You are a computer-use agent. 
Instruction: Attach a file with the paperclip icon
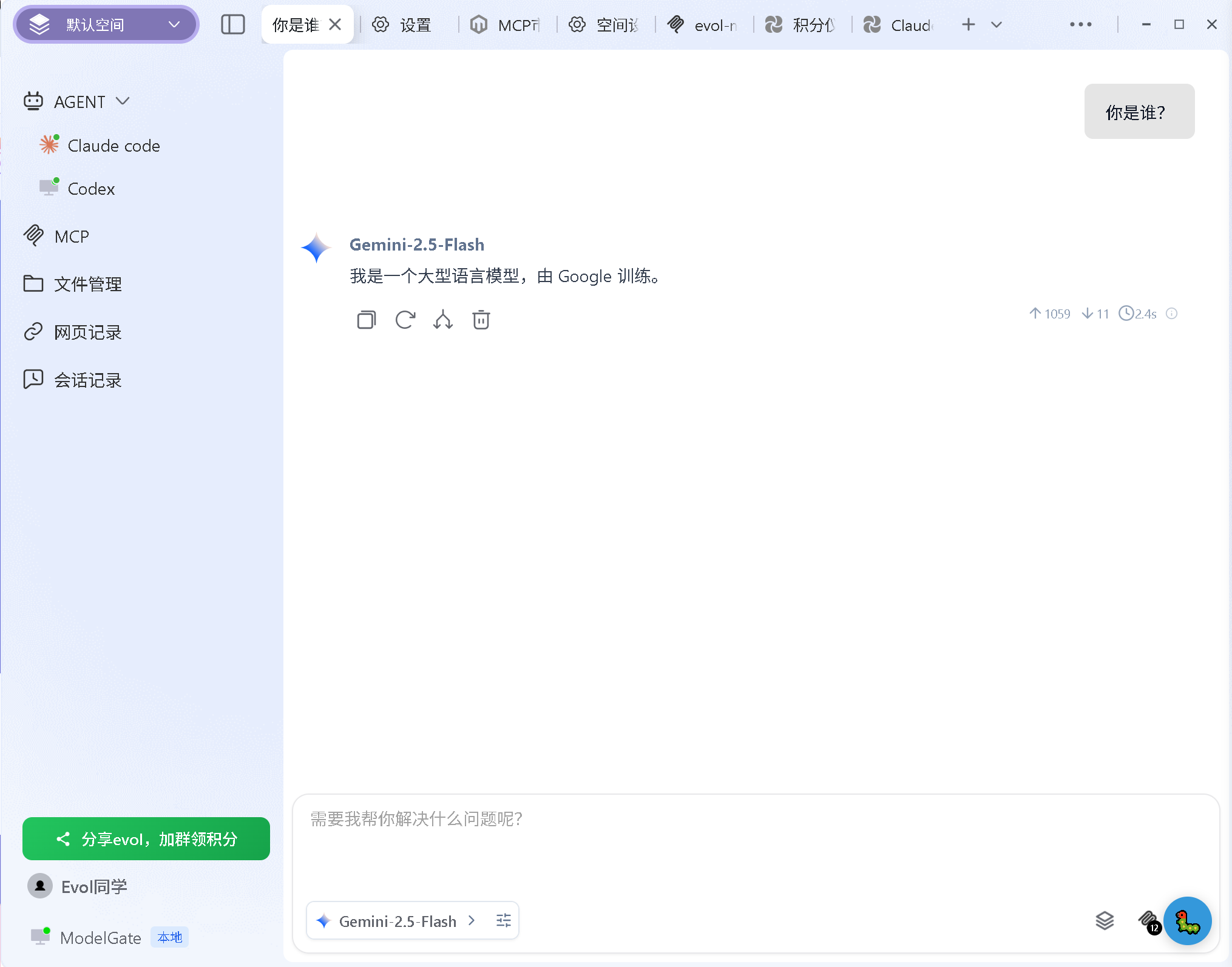pos(1146,920)
